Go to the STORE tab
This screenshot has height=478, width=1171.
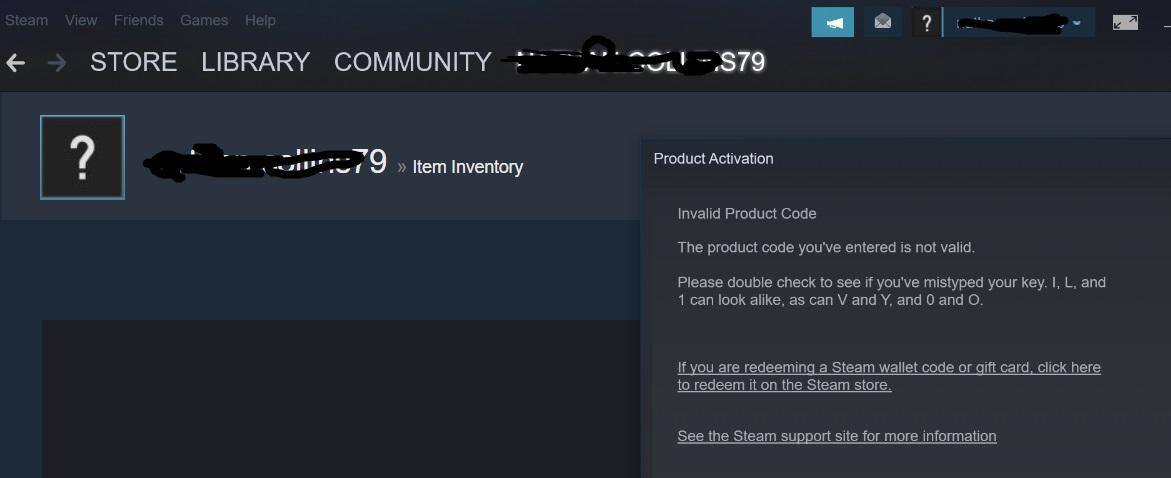point(133,62)
